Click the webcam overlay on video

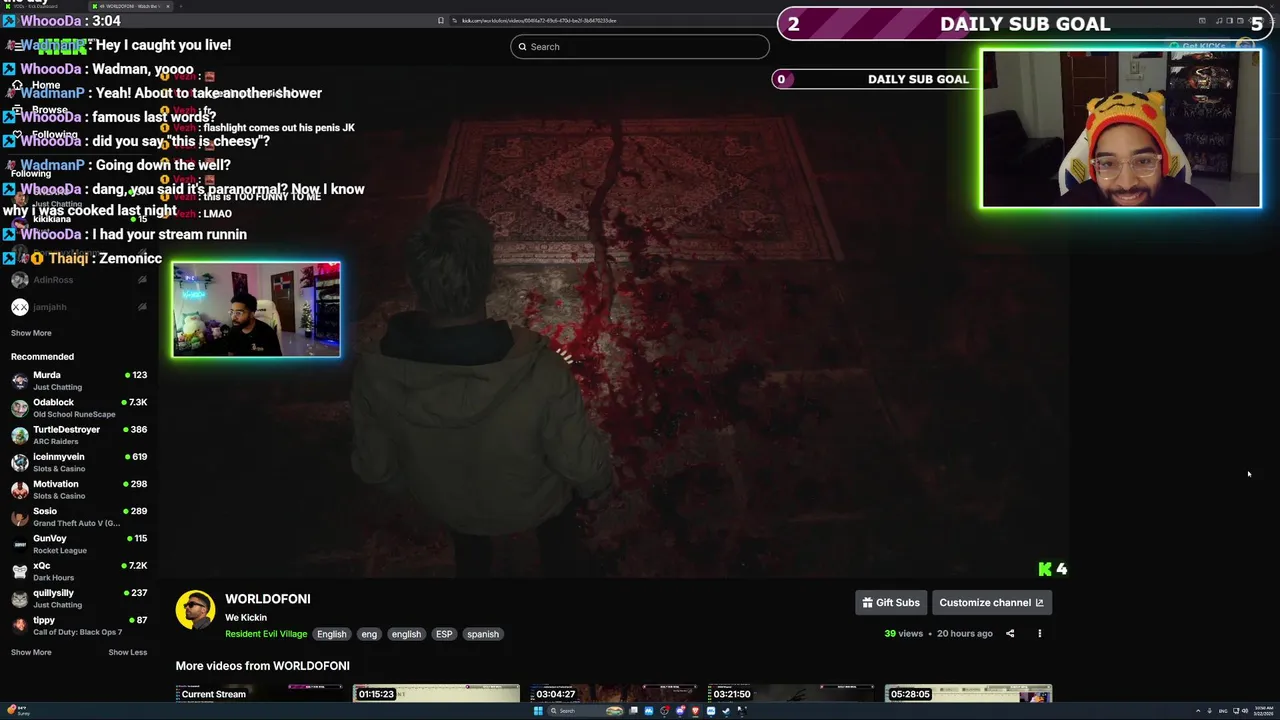[256, 309]
